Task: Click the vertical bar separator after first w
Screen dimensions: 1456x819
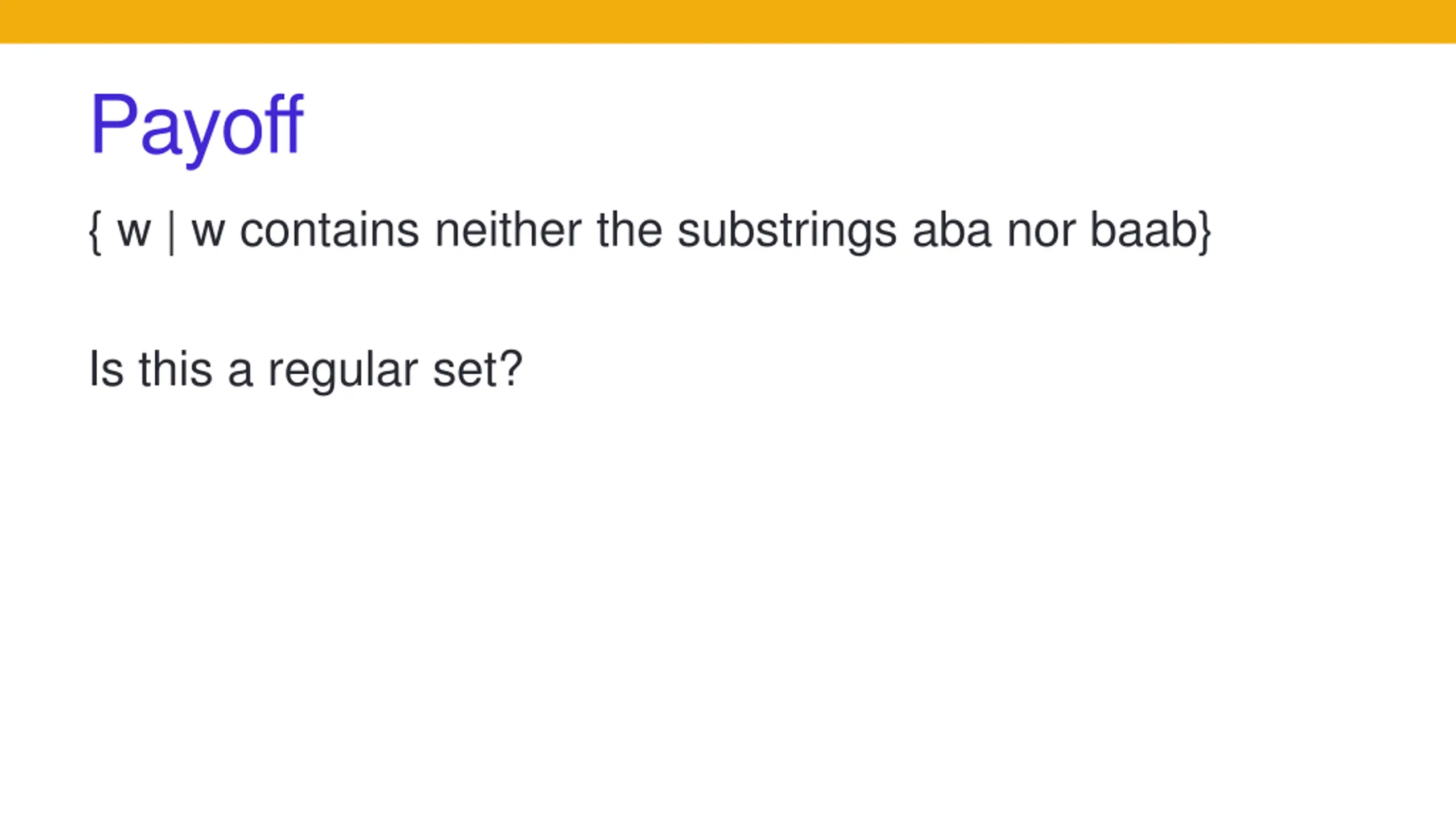Action: tap(171, 233)
